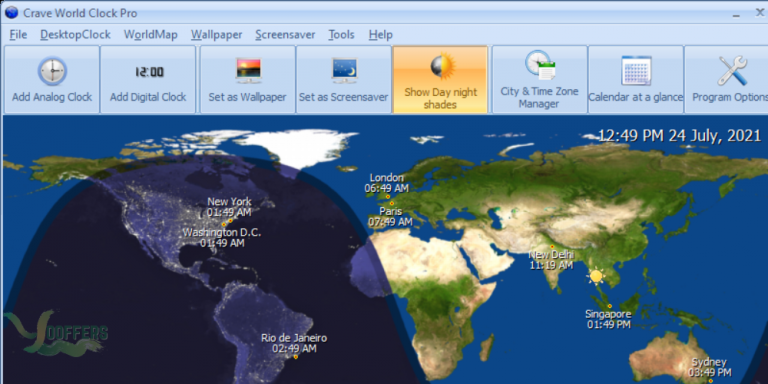Click the sun marker on the map
This screenshot has width=768, height=384.
coord(596,276)
